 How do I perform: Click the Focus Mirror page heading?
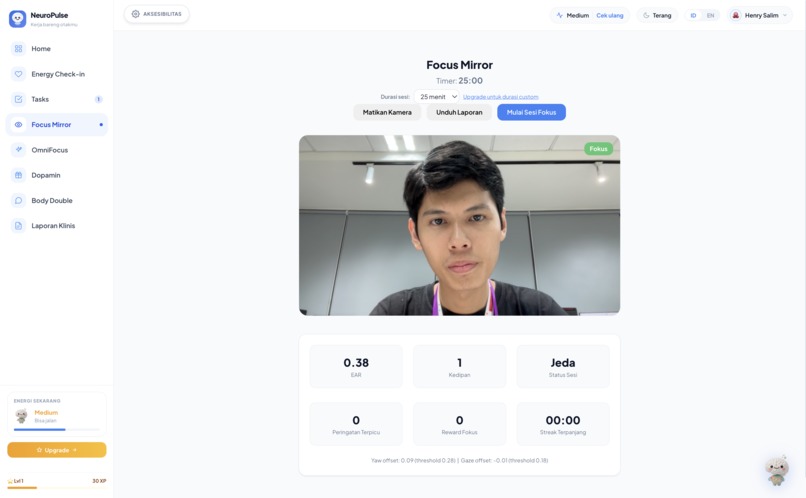point(460,65)
